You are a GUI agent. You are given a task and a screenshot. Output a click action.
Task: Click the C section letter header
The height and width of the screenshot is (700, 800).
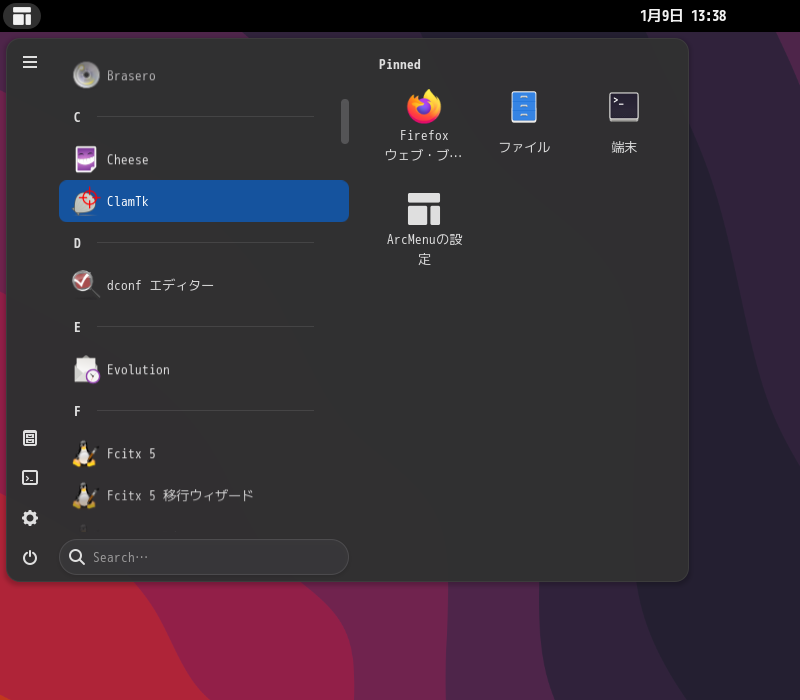(77, 117)
